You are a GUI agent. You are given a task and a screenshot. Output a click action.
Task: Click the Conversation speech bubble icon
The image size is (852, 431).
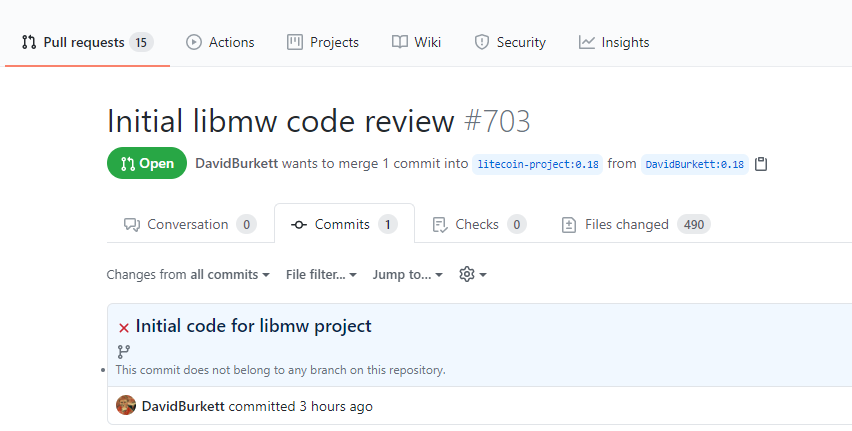pyautogui.click(x=131, y=224)
